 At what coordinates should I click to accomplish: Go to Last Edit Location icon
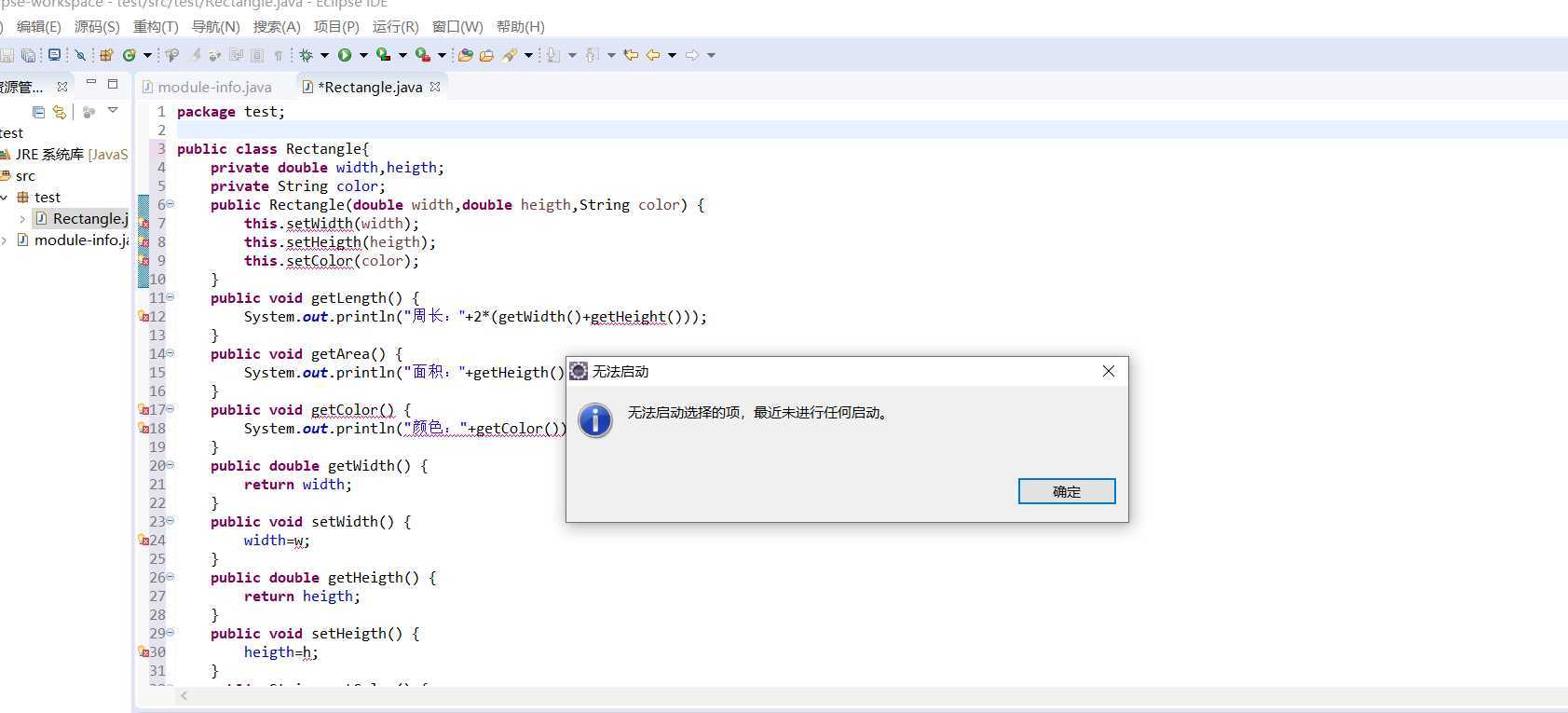click(x=631, y=55)
